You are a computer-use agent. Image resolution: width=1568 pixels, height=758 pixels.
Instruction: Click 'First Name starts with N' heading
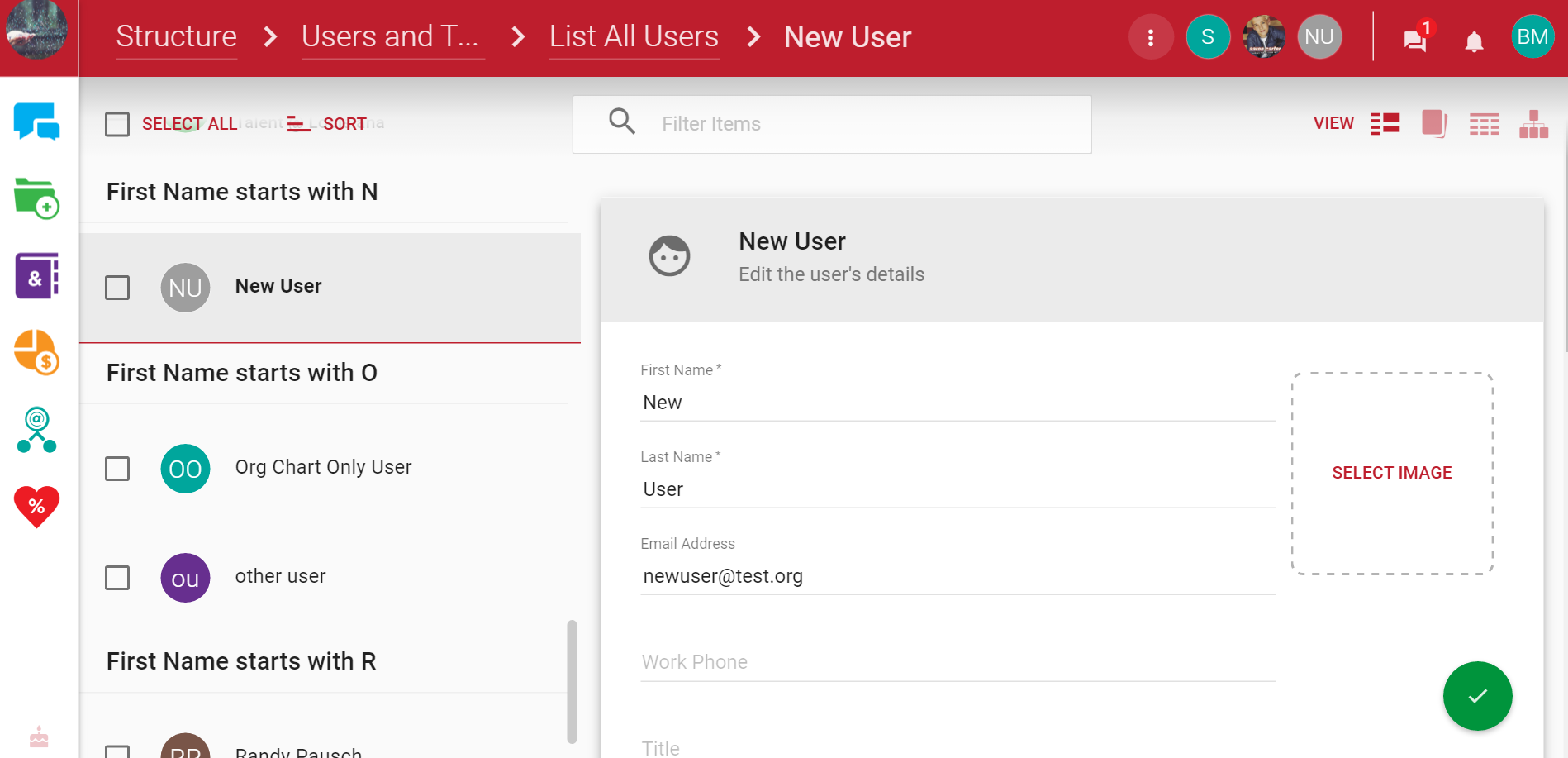coord(242,192)
